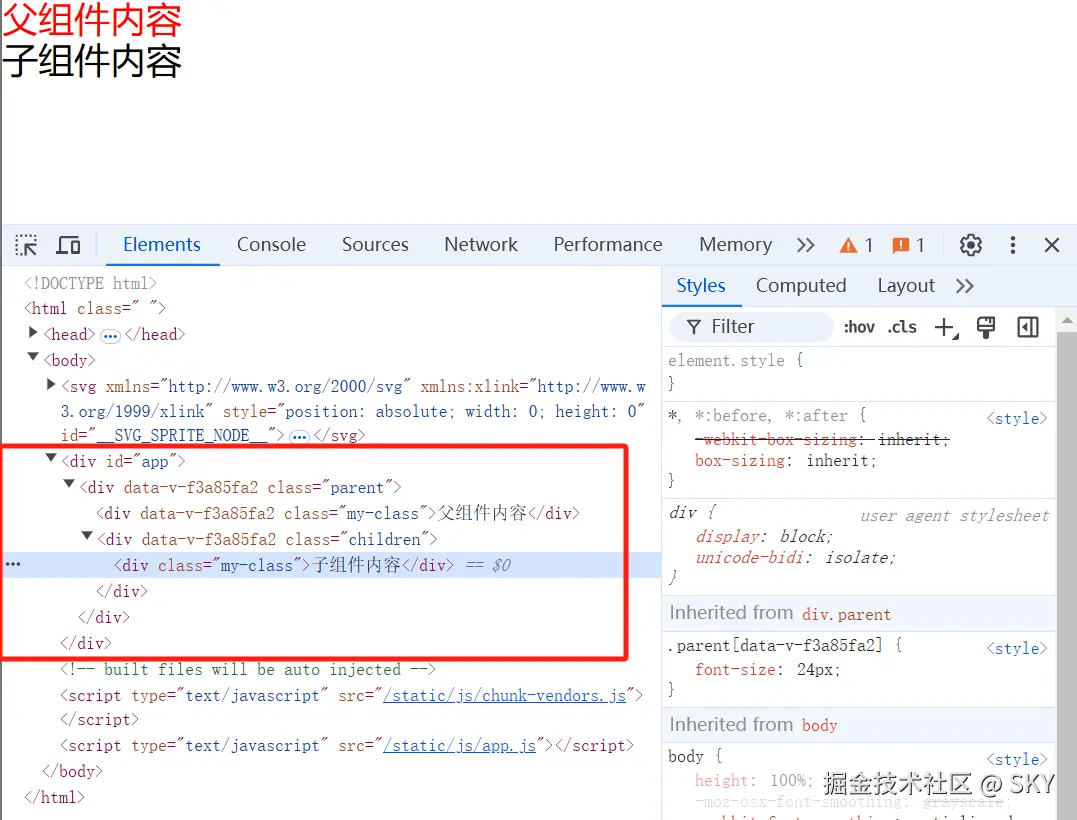The height and width of the screenshot is (820, 1077).
Task: Open the /static/js/app.js script link
Action: [x=460, y=746]
